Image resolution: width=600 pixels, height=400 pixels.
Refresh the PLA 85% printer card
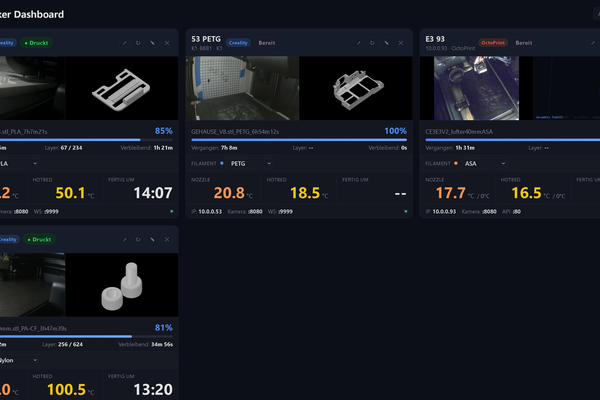point(138,43)
